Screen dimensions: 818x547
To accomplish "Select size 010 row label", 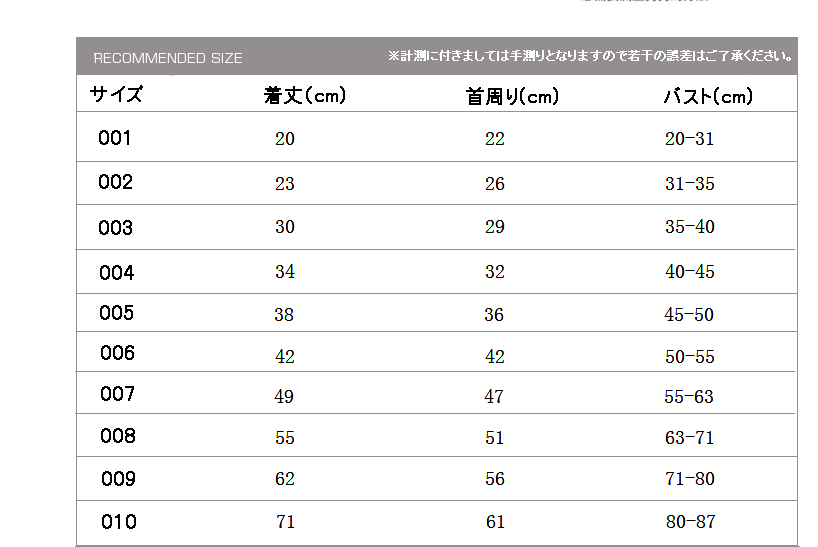I will [119, 522].
